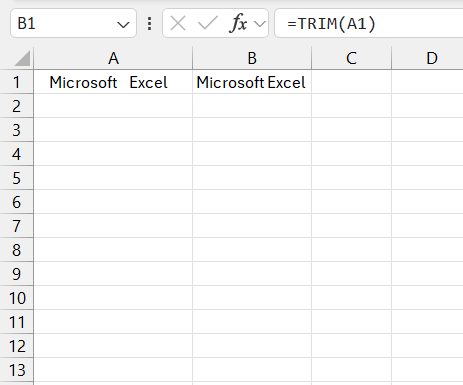Image resolution: width=463 pixels, height=385 pixels.
Task: Cancel the formula entry with X icon
Action: tap(178, 24)
